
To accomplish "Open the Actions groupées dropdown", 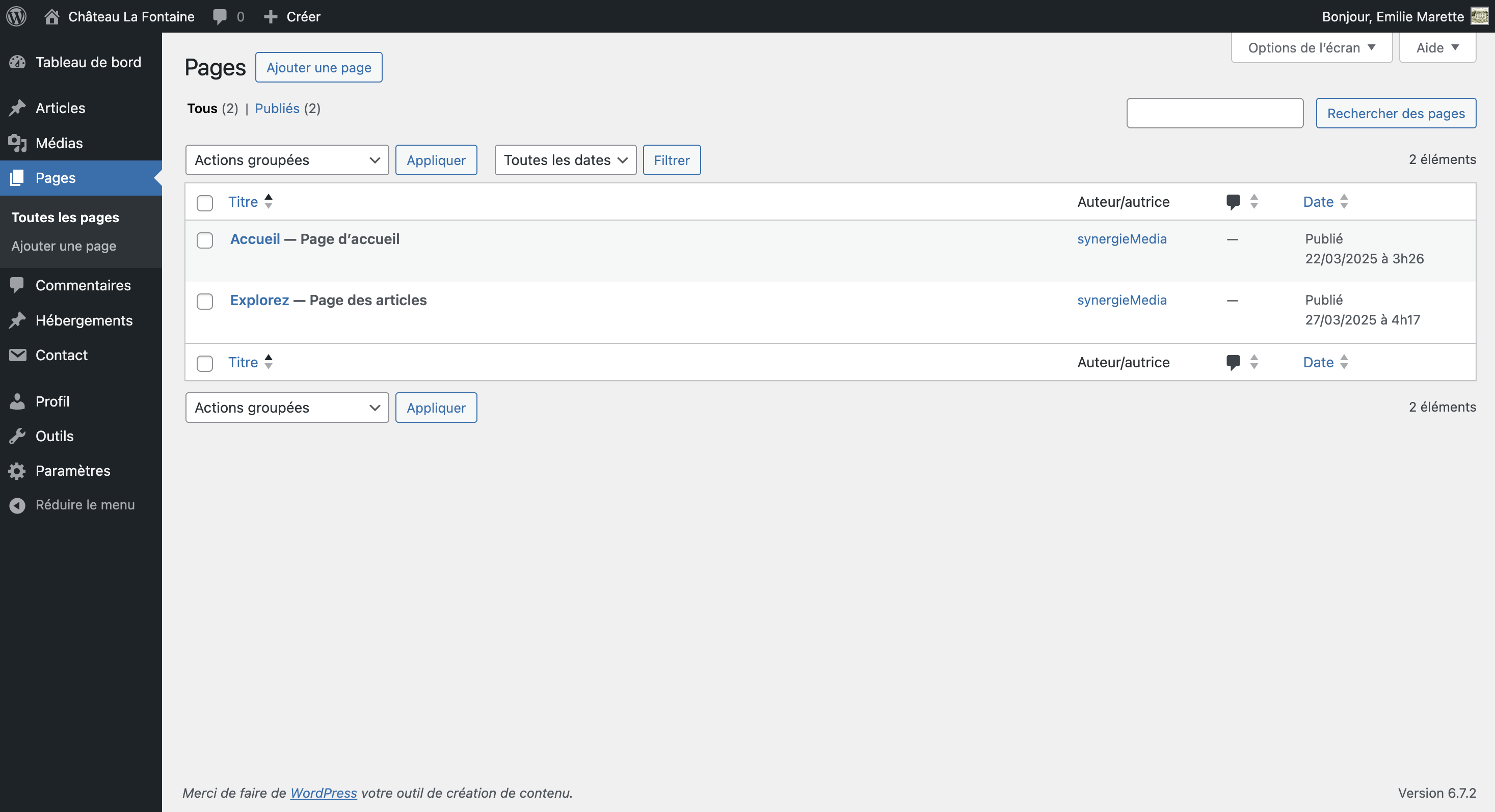I will coord(287,159).
